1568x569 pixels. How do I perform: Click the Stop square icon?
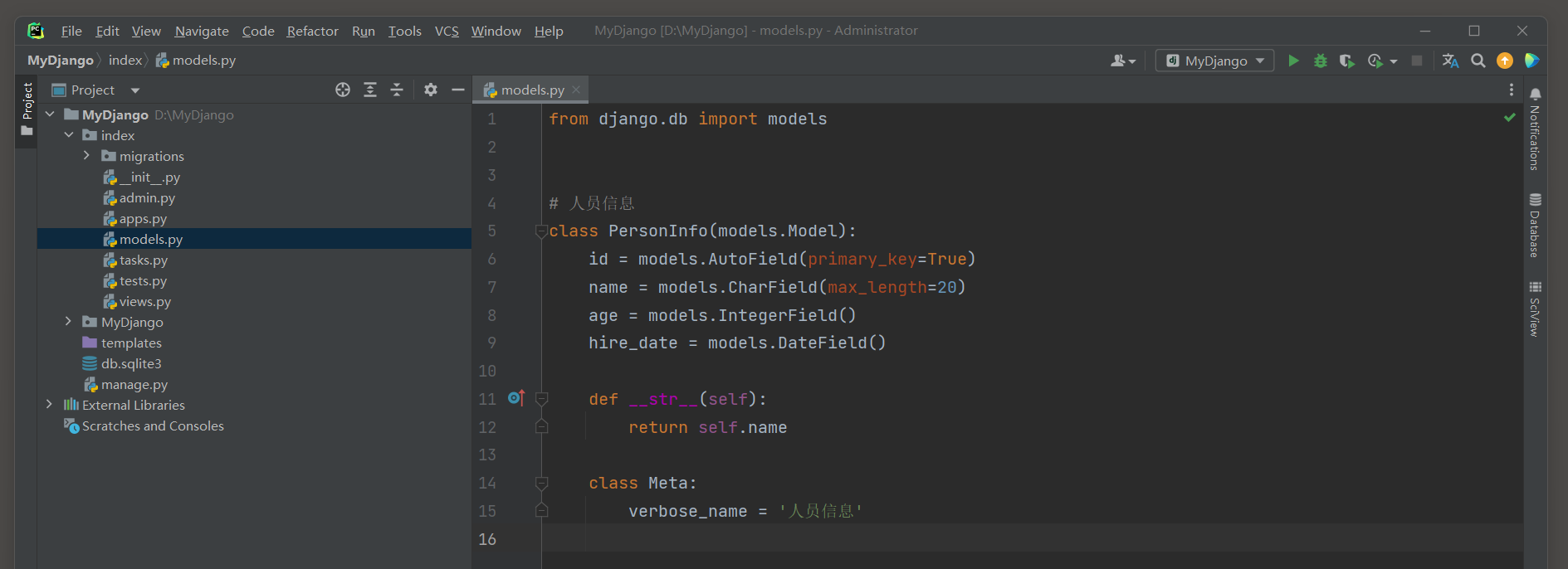point(1417,61)
